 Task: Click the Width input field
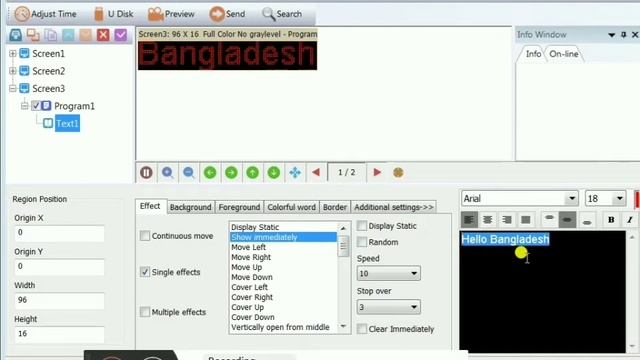59,300
